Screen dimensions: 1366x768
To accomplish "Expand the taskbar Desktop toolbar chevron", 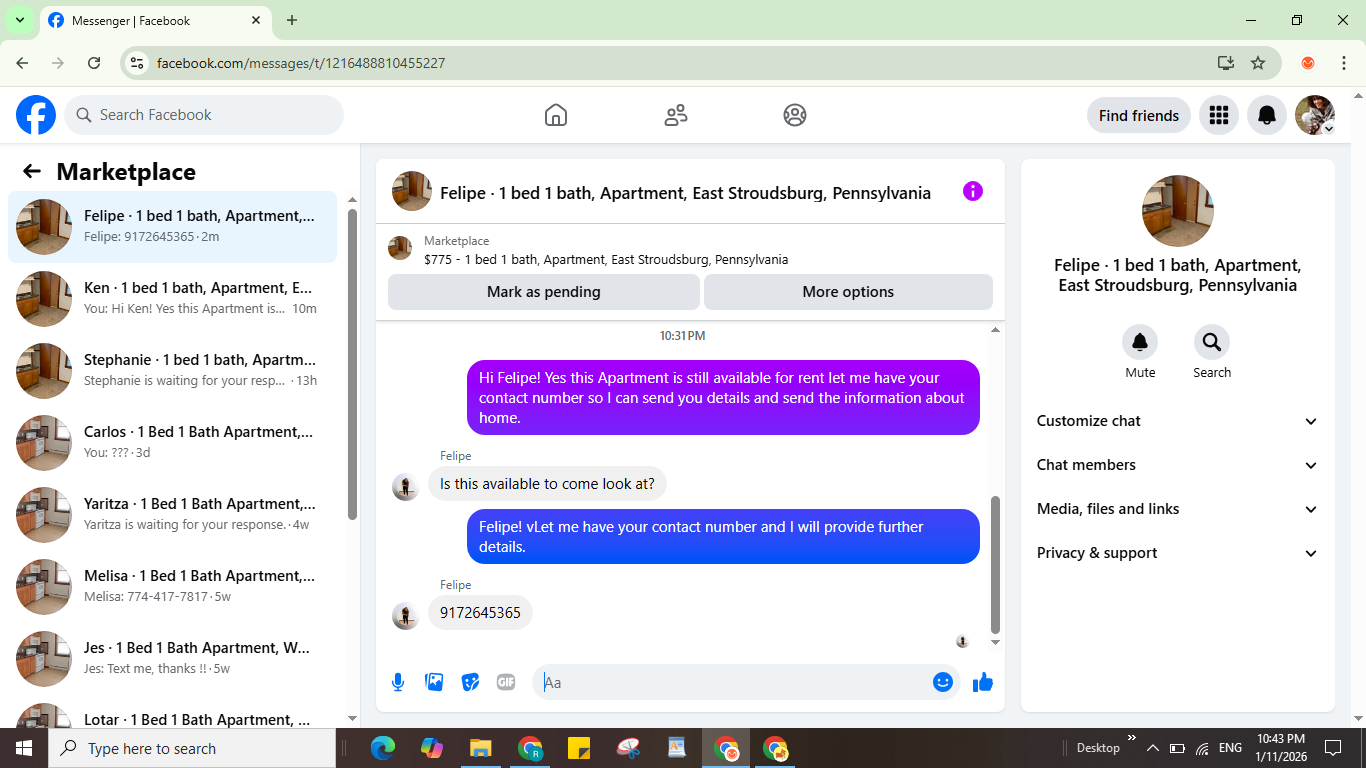I will click(x=1132, y=739).
